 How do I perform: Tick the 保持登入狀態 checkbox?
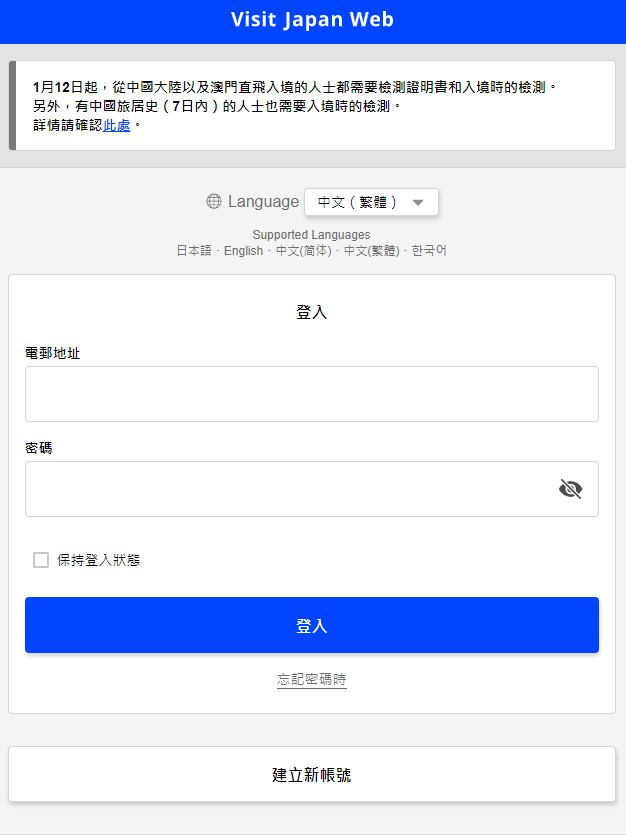[x=41, y=560]
